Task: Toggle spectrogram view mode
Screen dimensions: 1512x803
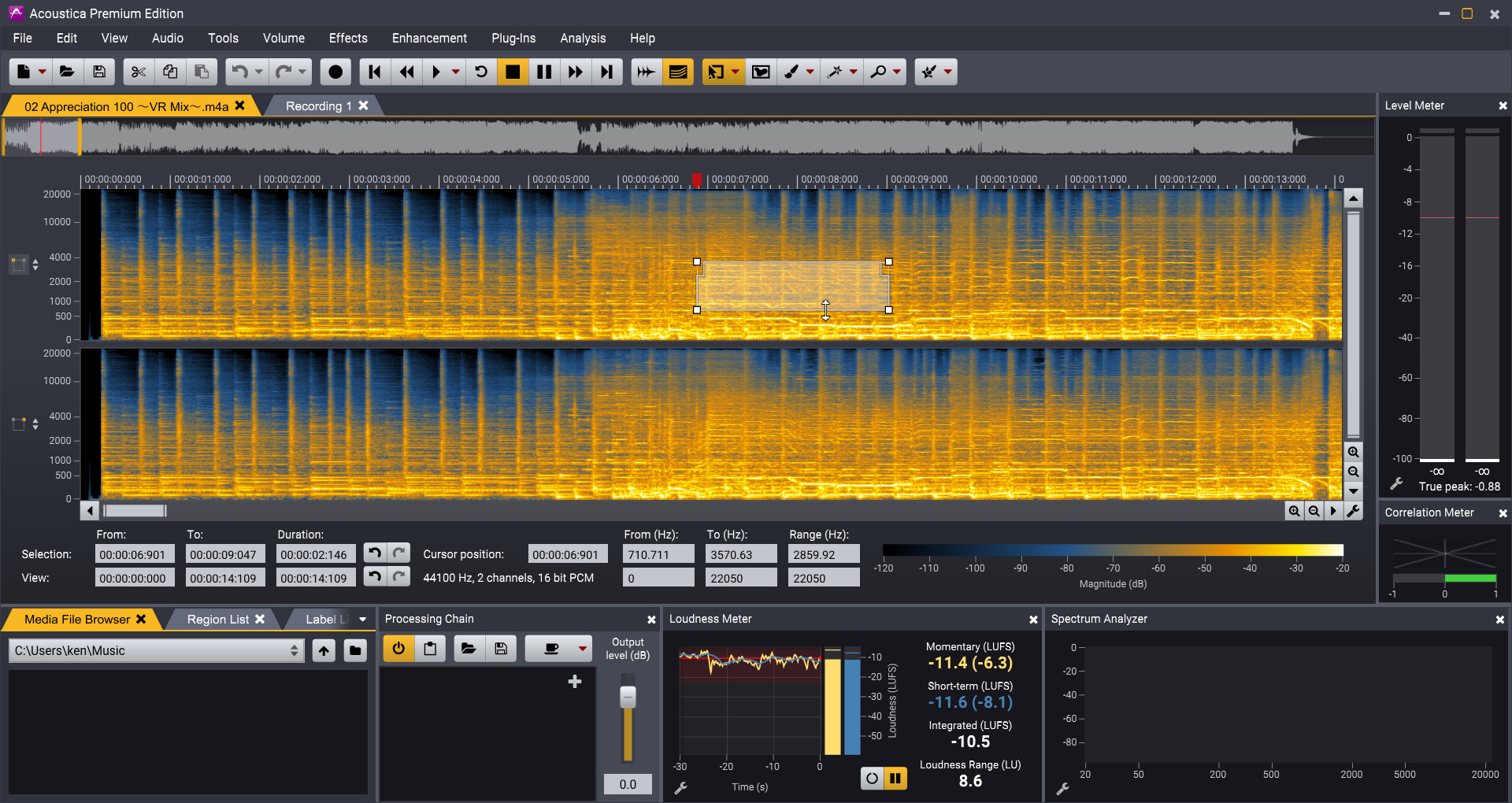Action: 678,72
